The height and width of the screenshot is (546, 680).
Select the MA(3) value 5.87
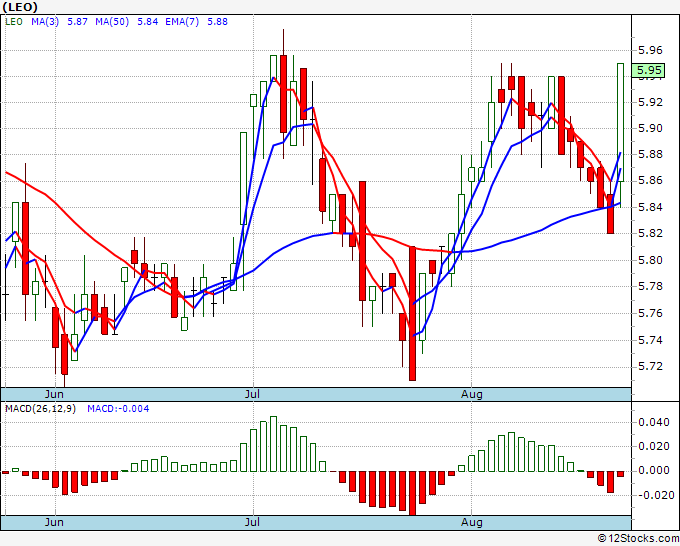point(78,22)
